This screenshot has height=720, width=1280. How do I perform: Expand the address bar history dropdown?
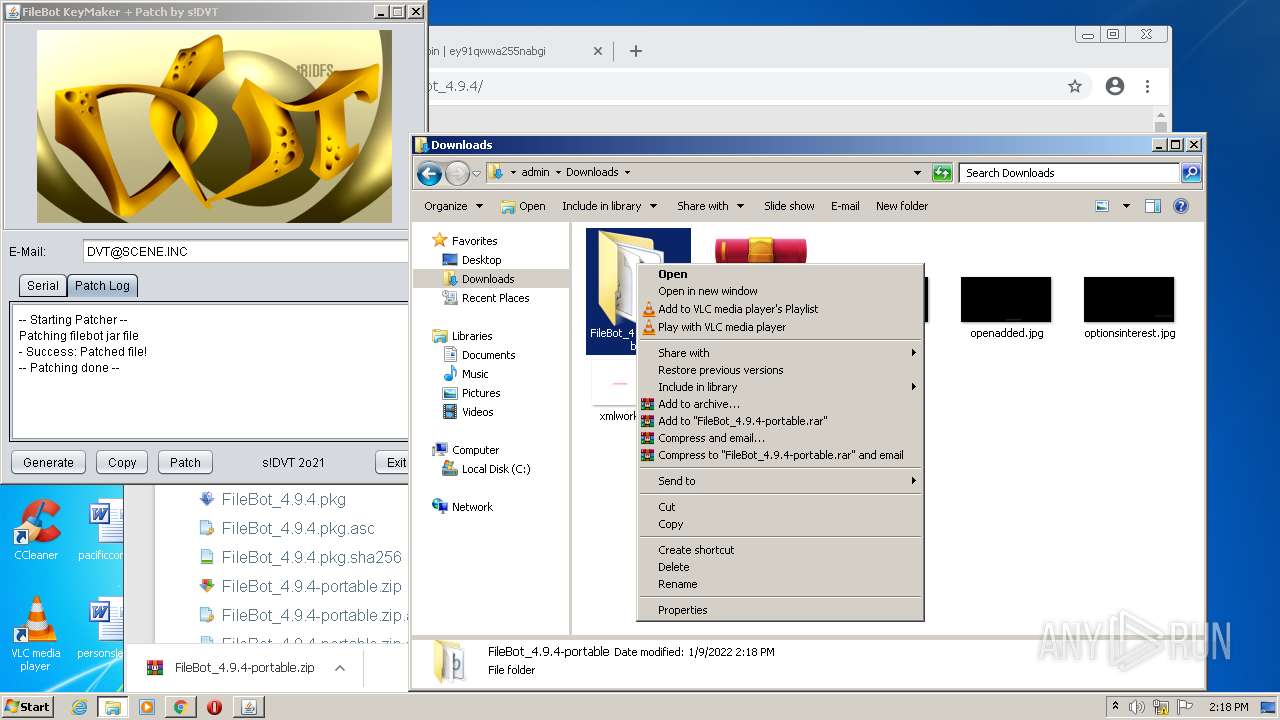point(917,173)
